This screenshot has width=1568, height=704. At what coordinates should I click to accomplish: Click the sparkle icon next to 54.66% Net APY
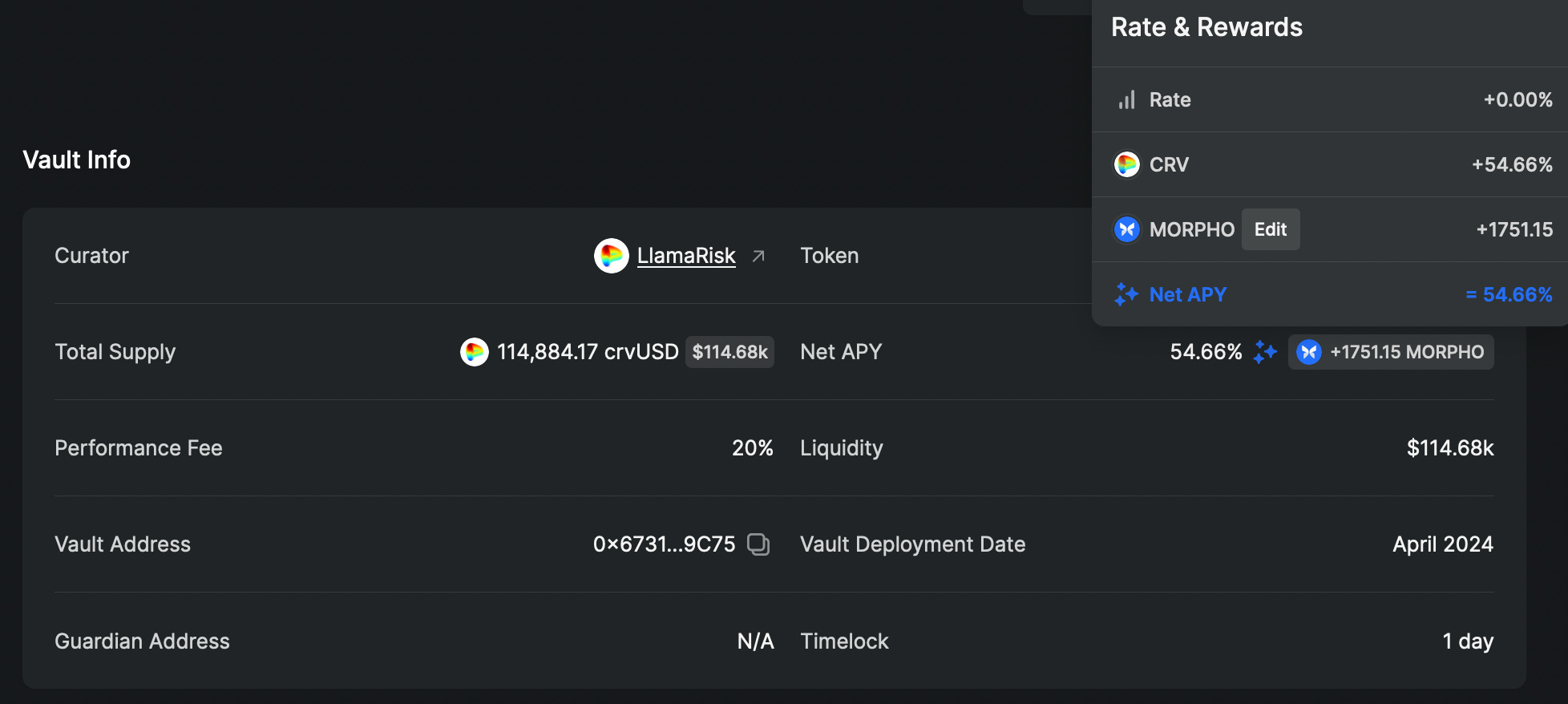[x=1265, y=351]
